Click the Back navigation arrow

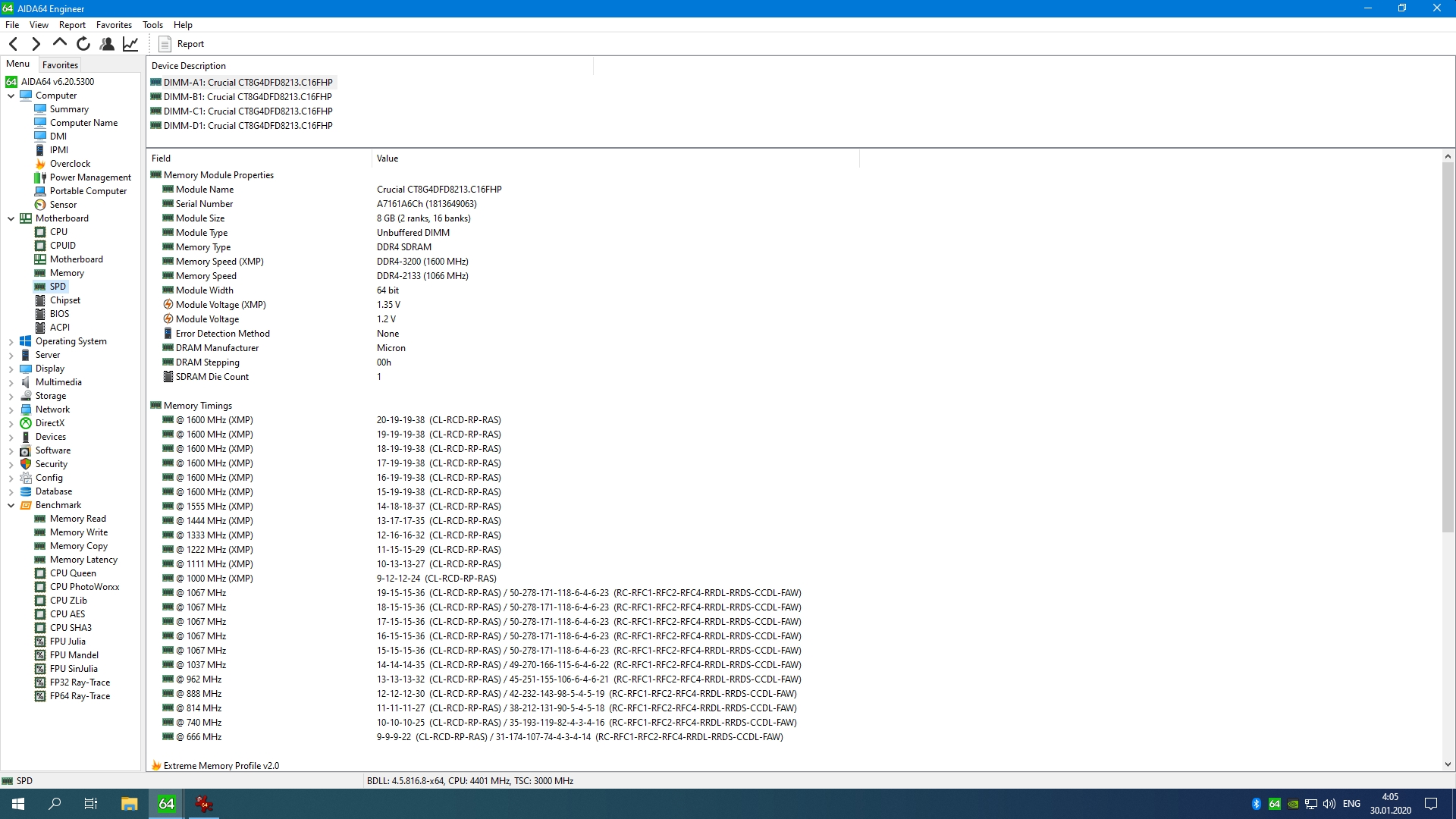[14, 44]
